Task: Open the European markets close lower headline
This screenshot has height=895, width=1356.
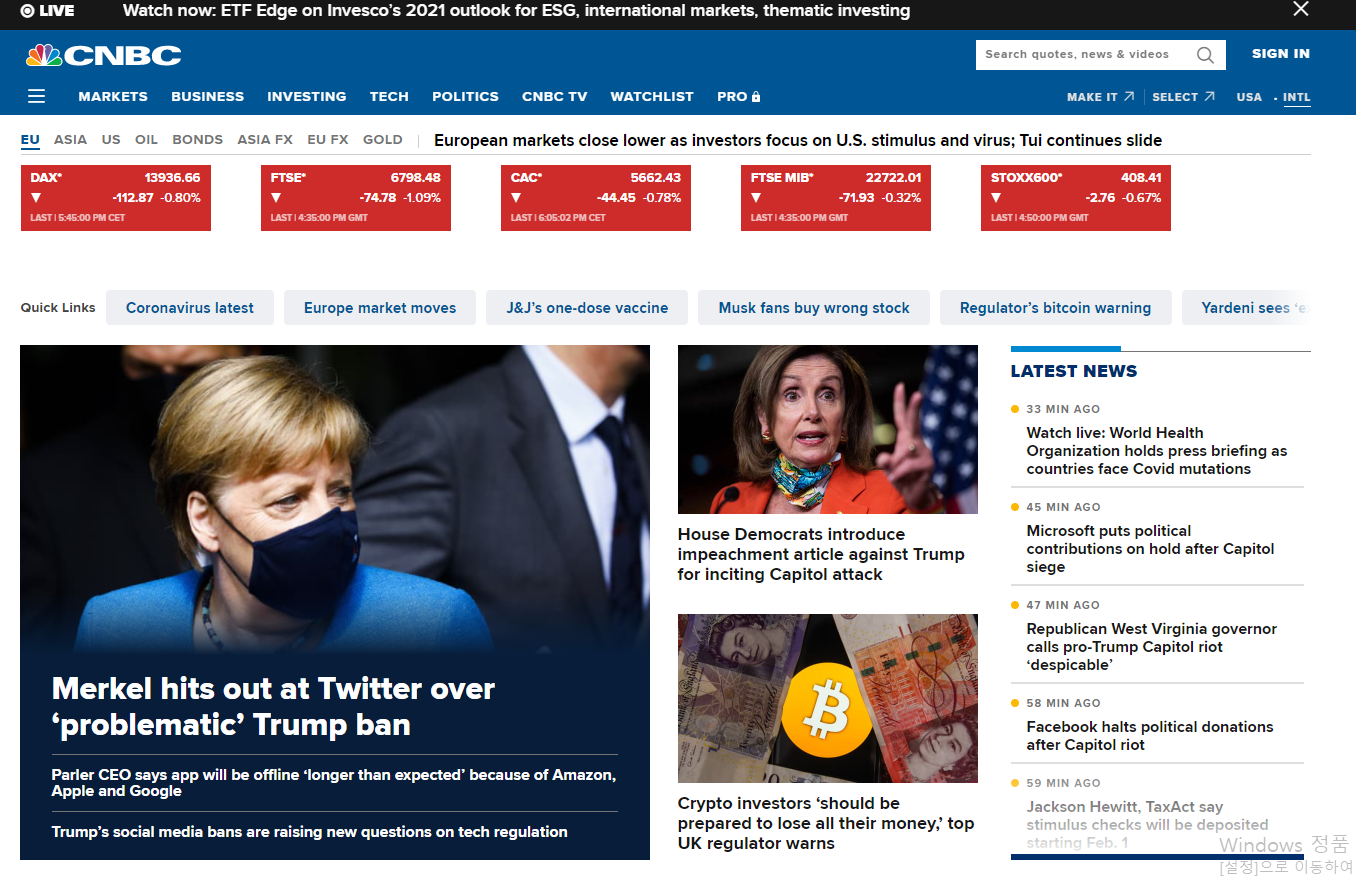Action: pos(798,140)
